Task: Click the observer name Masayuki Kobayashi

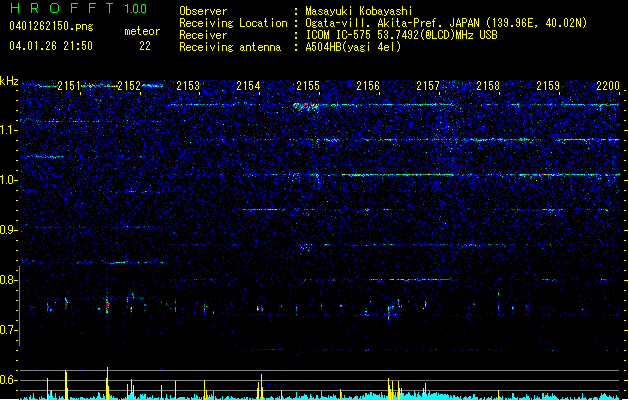Action: click(x=359, y=11)
